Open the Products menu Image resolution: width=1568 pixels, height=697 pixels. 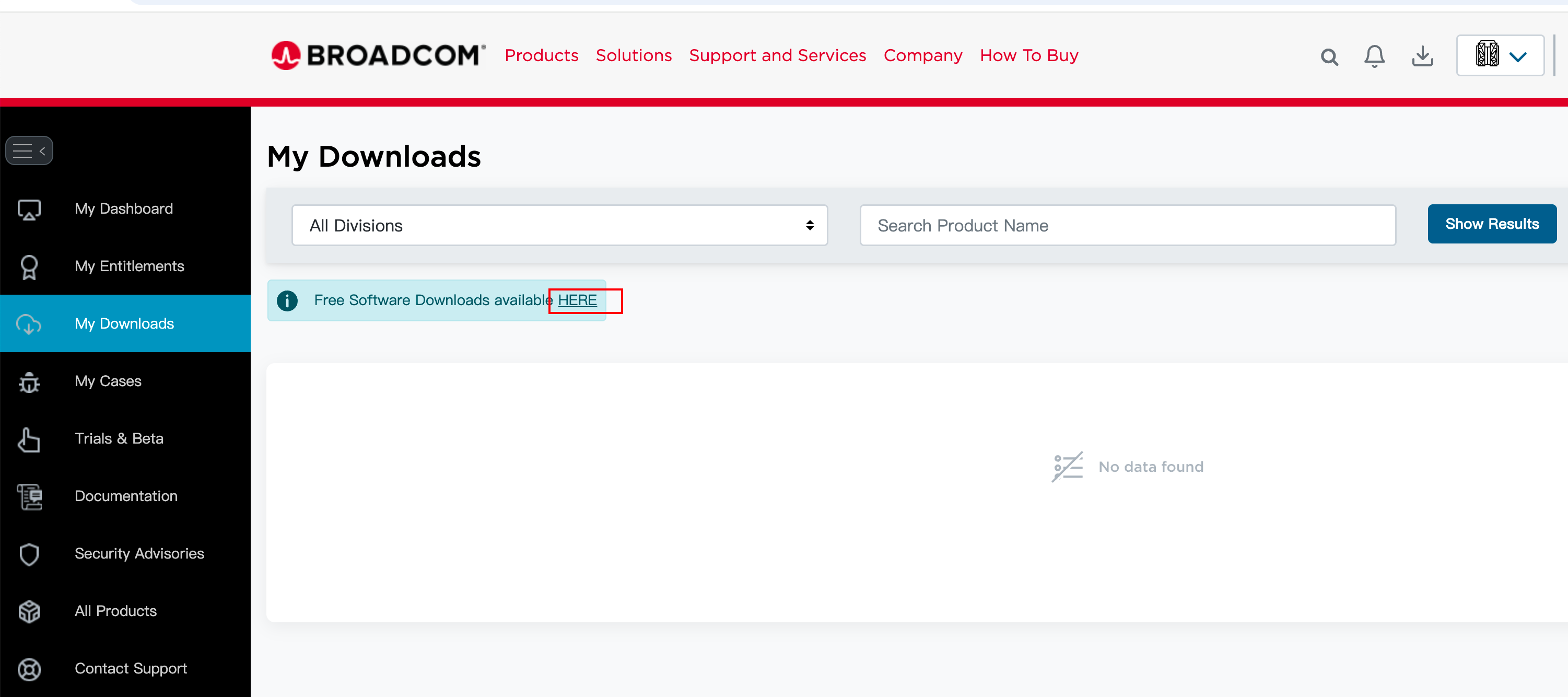[541, 55]
